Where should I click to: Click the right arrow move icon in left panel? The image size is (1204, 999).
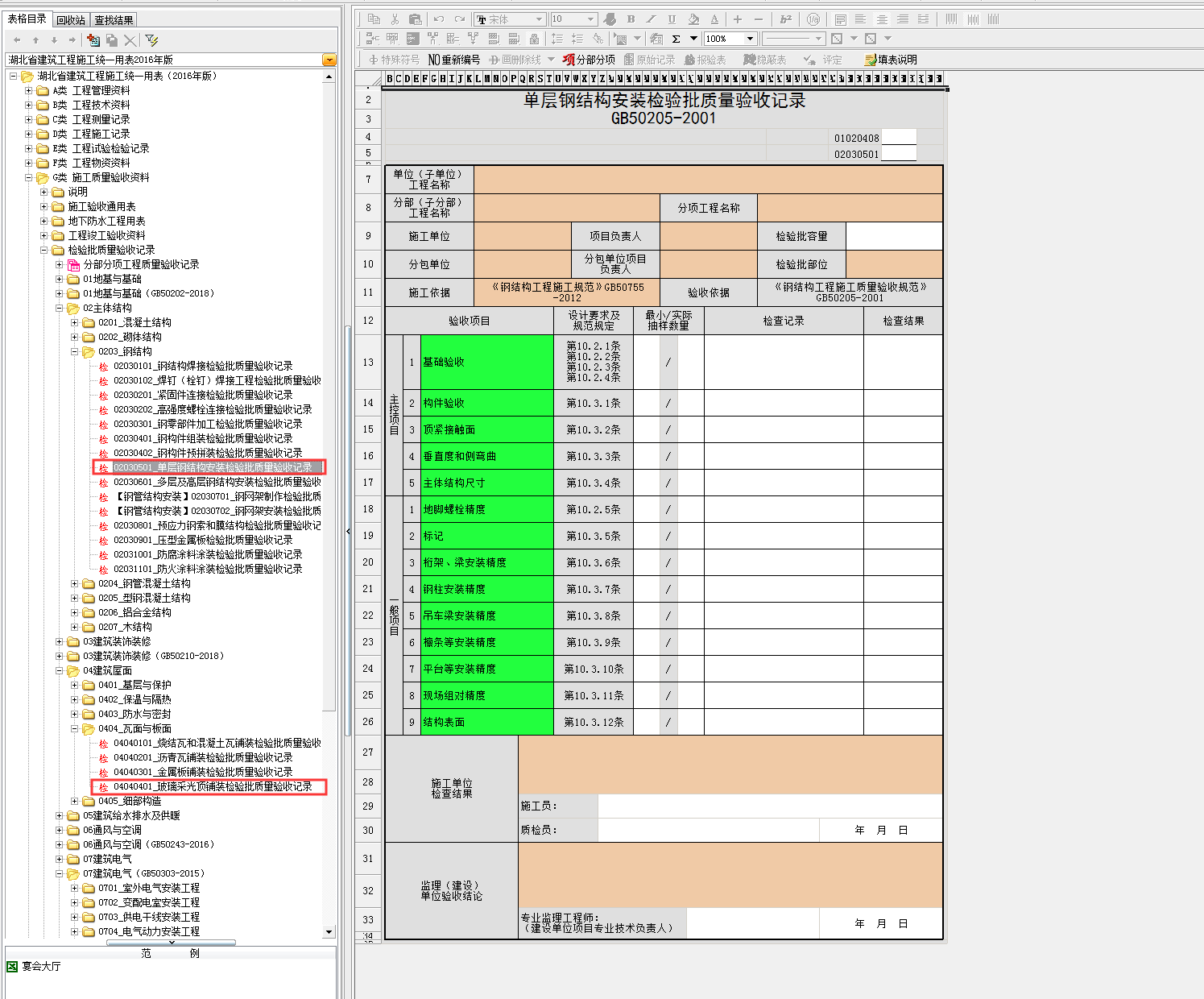[72, 39]
